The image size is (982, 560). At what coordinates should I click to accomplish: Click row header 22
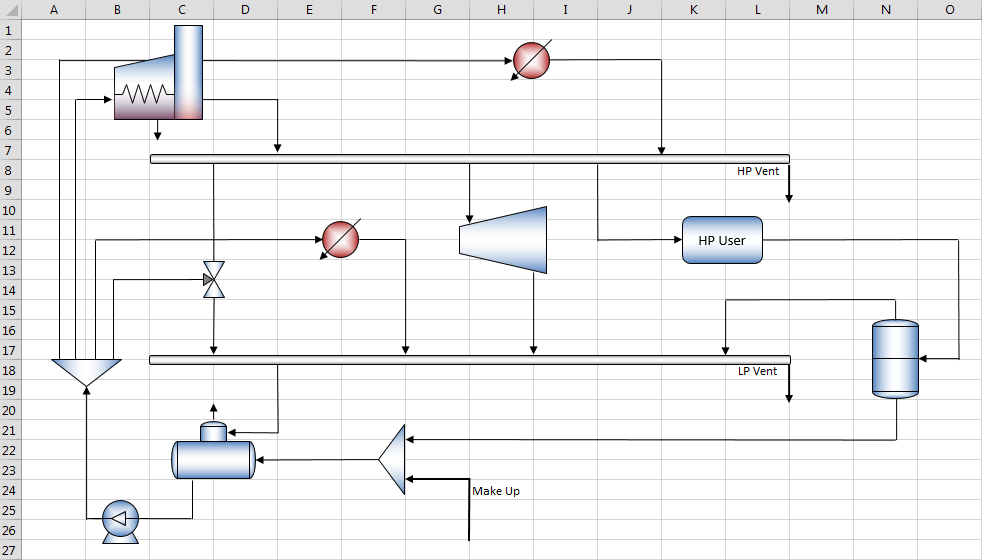[10, 450]
